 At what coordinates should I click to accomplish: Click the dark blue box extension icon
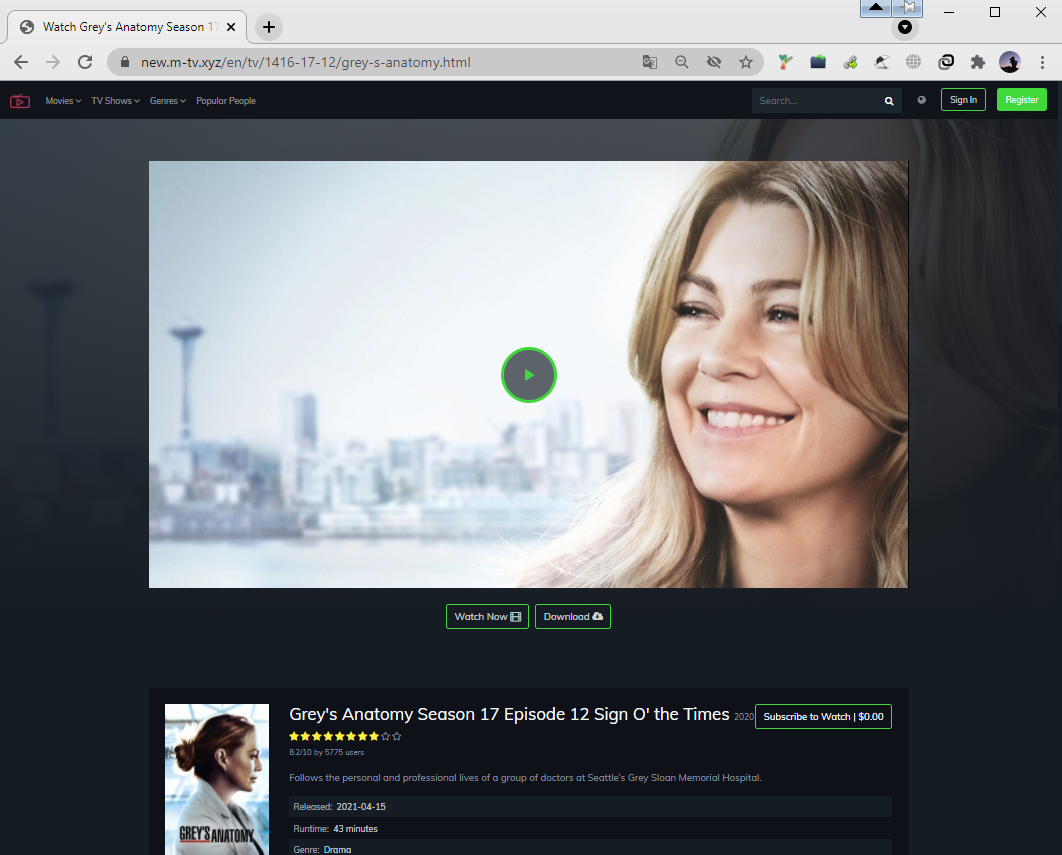pos(817,62)
